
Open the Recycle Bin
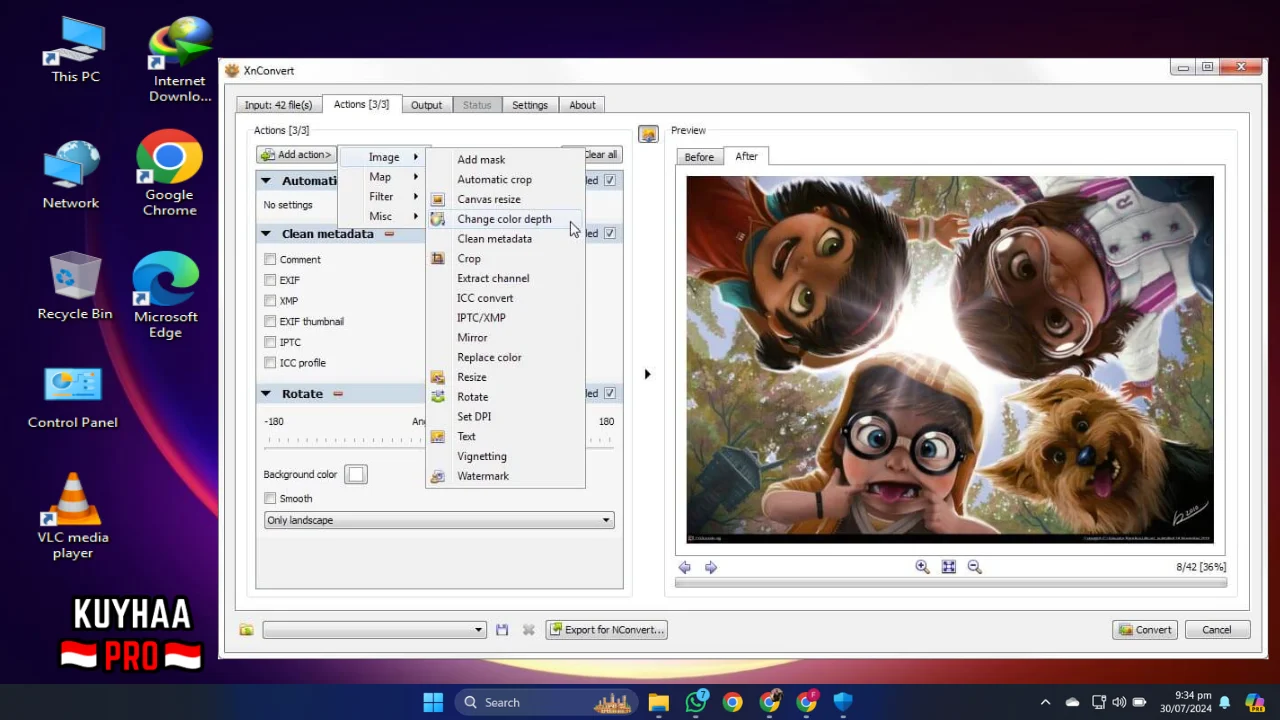(x=75, y=286)
